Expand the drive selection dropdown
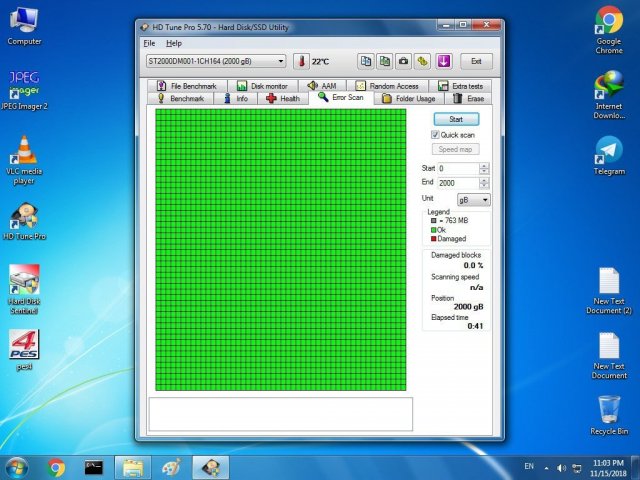Screen dimensions: 640x480 [x=281, y=61]
